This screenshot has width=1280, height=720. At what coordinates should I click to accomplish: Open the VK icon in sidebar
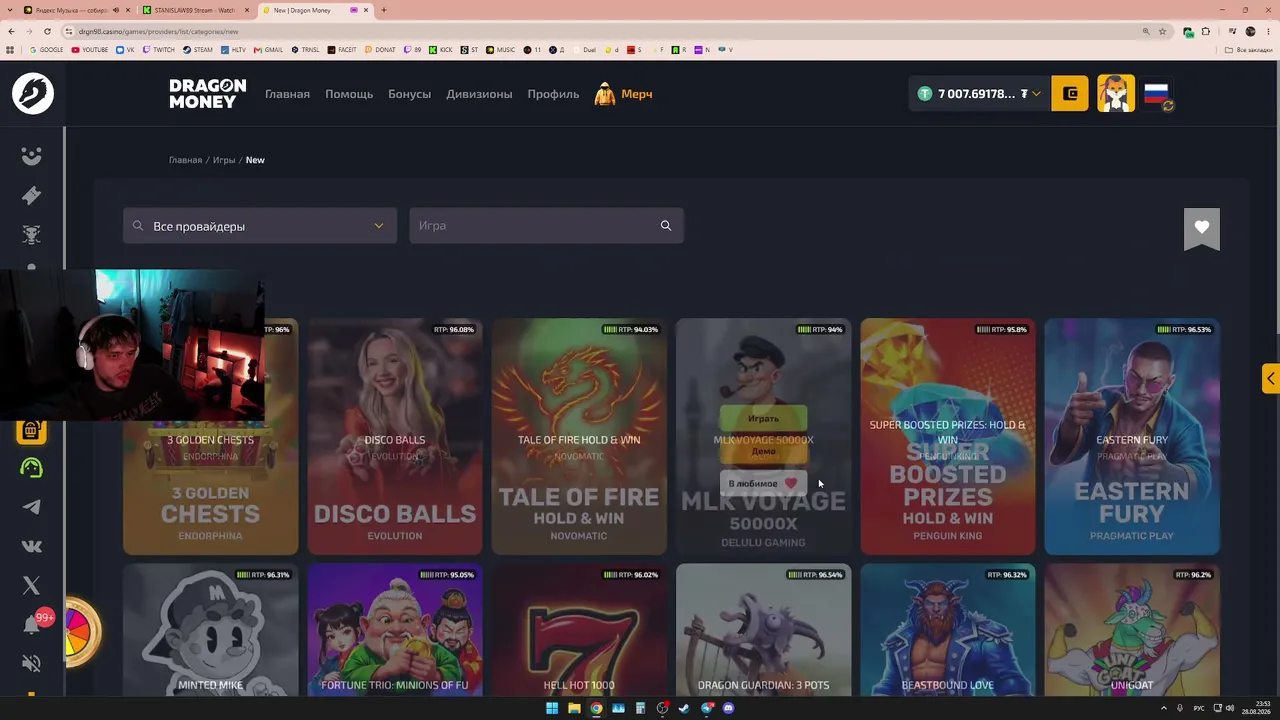pos(32,546)
